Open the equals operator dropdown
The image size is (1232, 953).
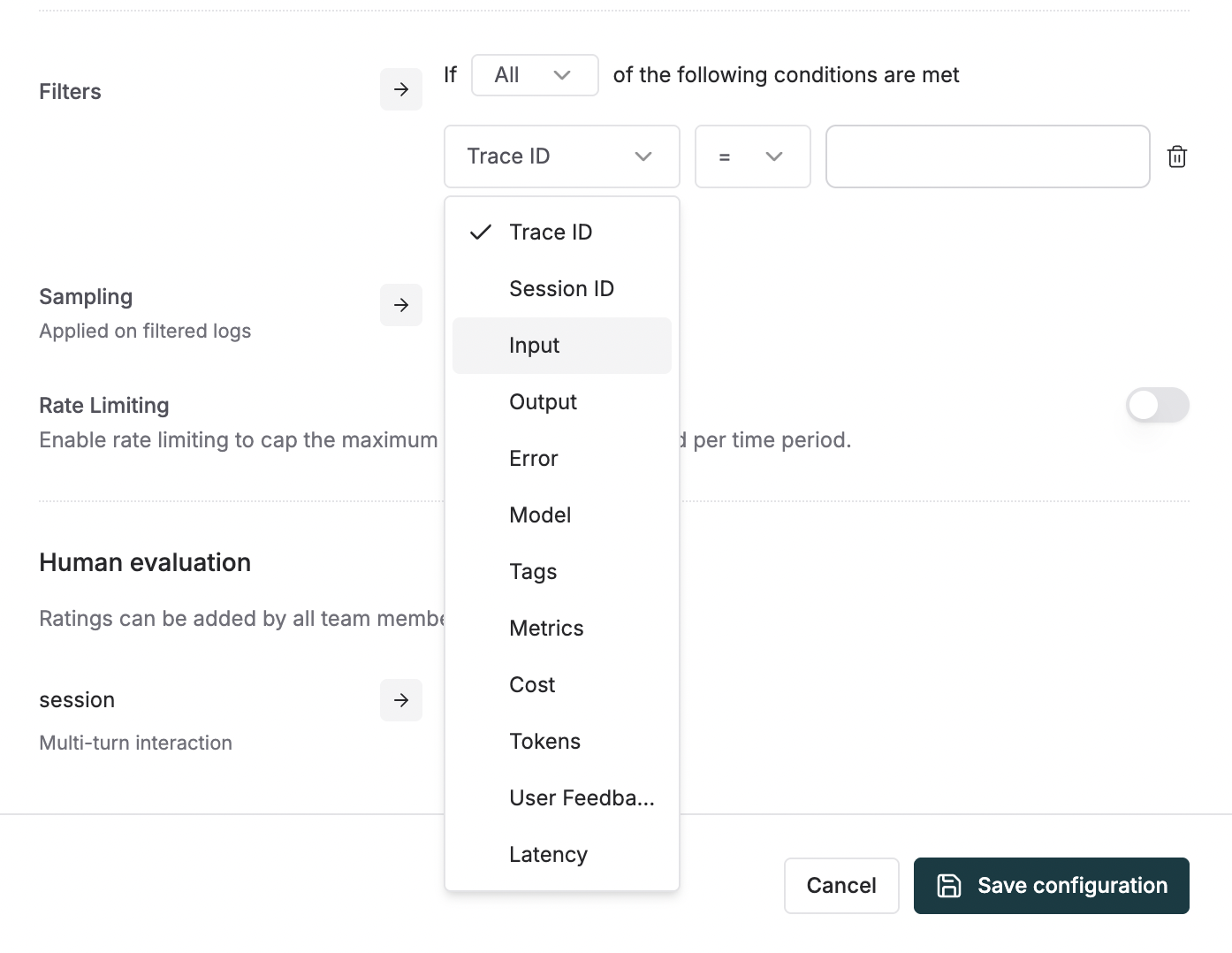point(752,156)
